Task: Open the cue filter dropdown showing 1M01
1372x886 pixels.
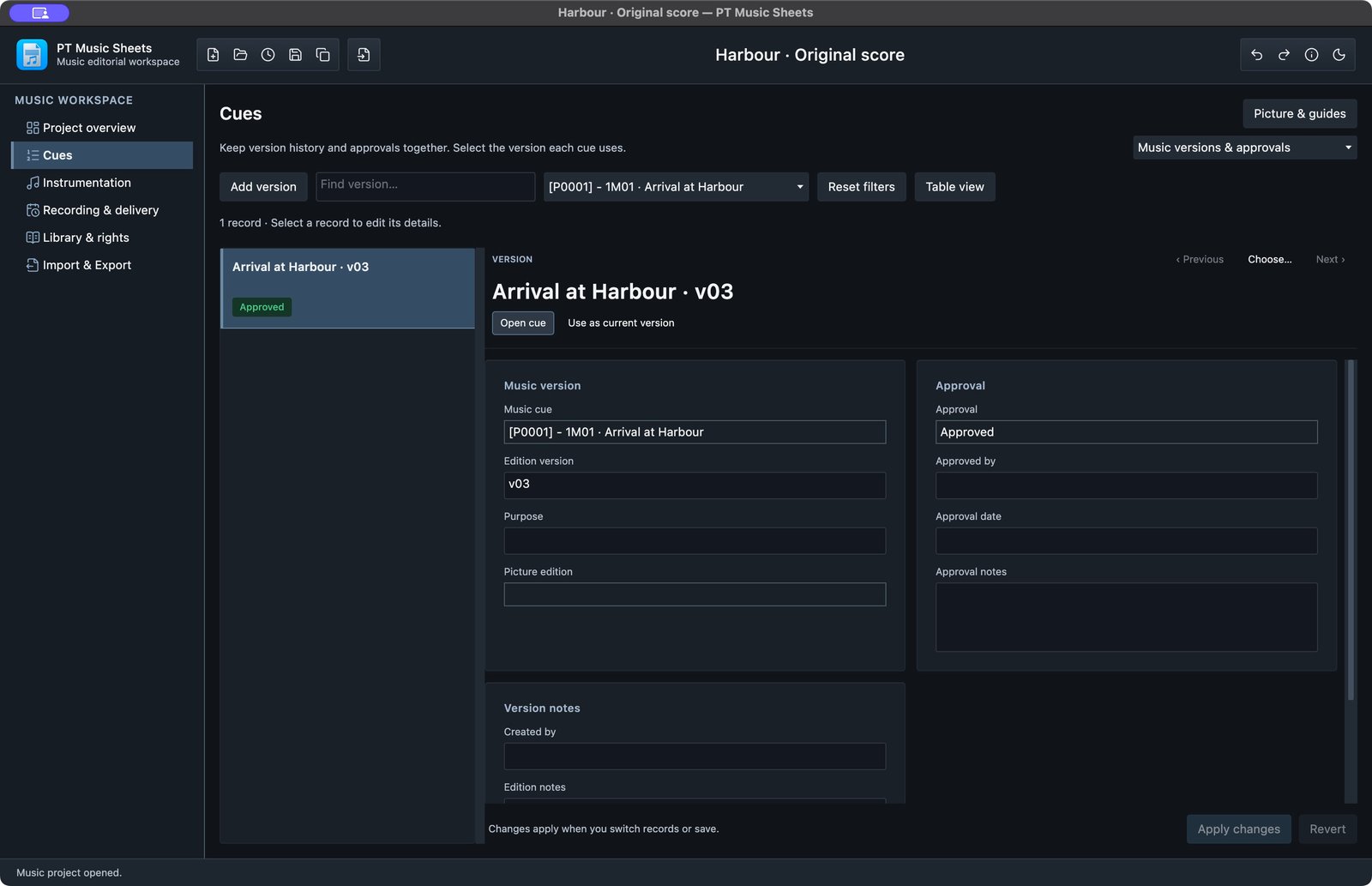Action: pyautogui.click(x=677, y=187)
